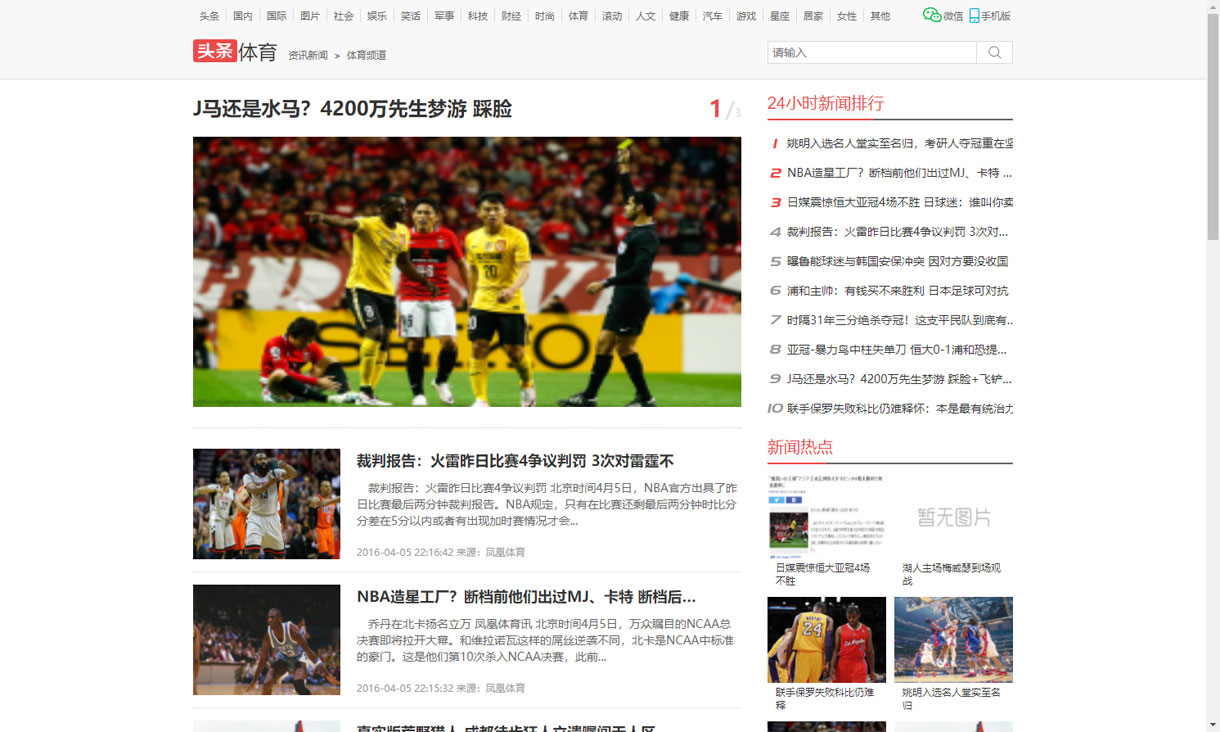The height and width of the screenshot is (732, 1220).
Task: Open ranked news item 5 about 鲁能球迷
Action: (896, 261)
